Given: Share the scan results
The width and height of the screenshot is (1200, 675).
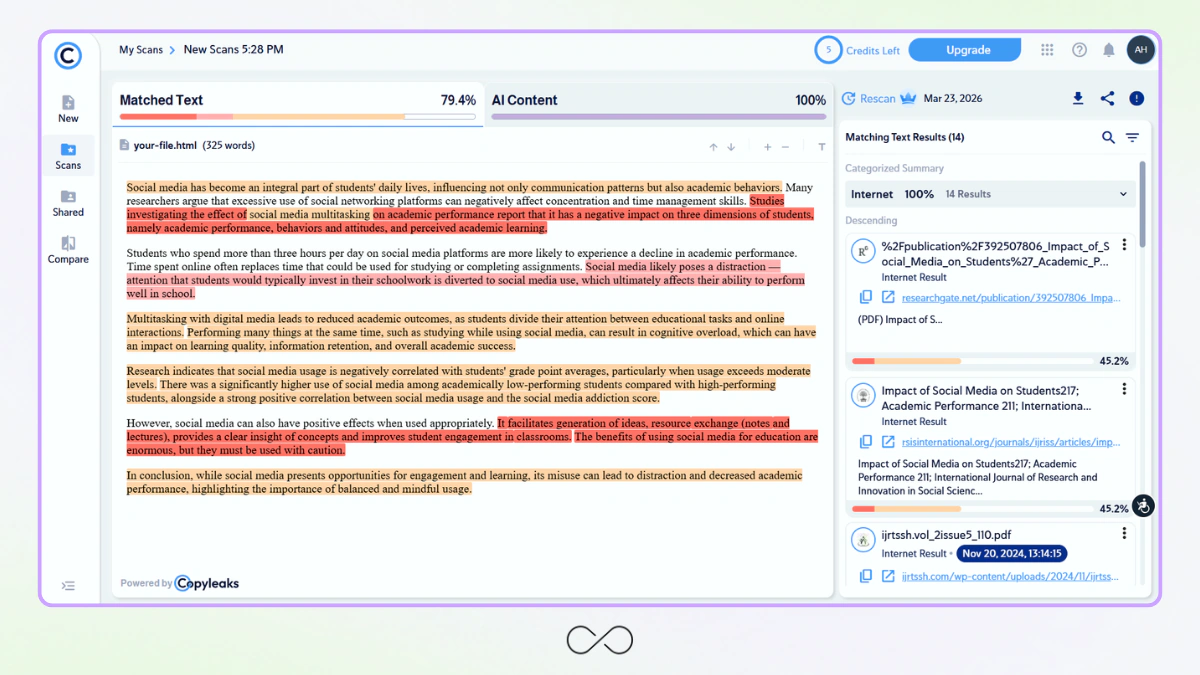Looking at the screenshot, I should point(1107,98).
